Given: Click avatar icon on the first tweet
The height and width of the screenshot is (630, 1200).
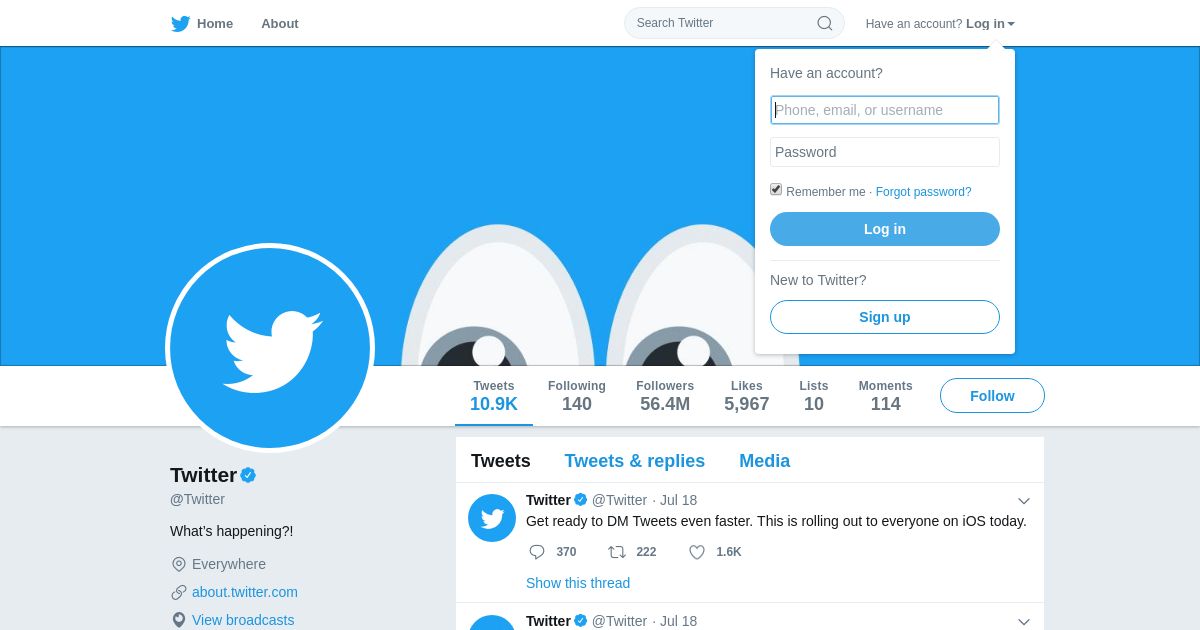Looking at the screenshot, I should [x=492, y=518].
